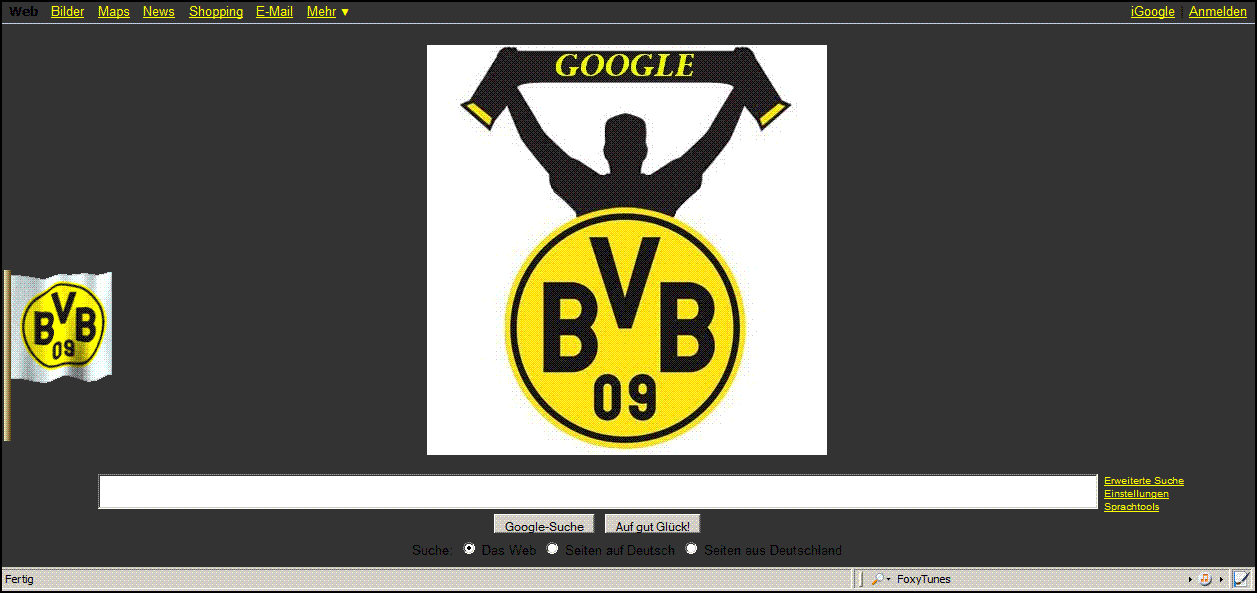
Task: Click the notepad pen icon in status bar
Action: tap(1241, 579)
